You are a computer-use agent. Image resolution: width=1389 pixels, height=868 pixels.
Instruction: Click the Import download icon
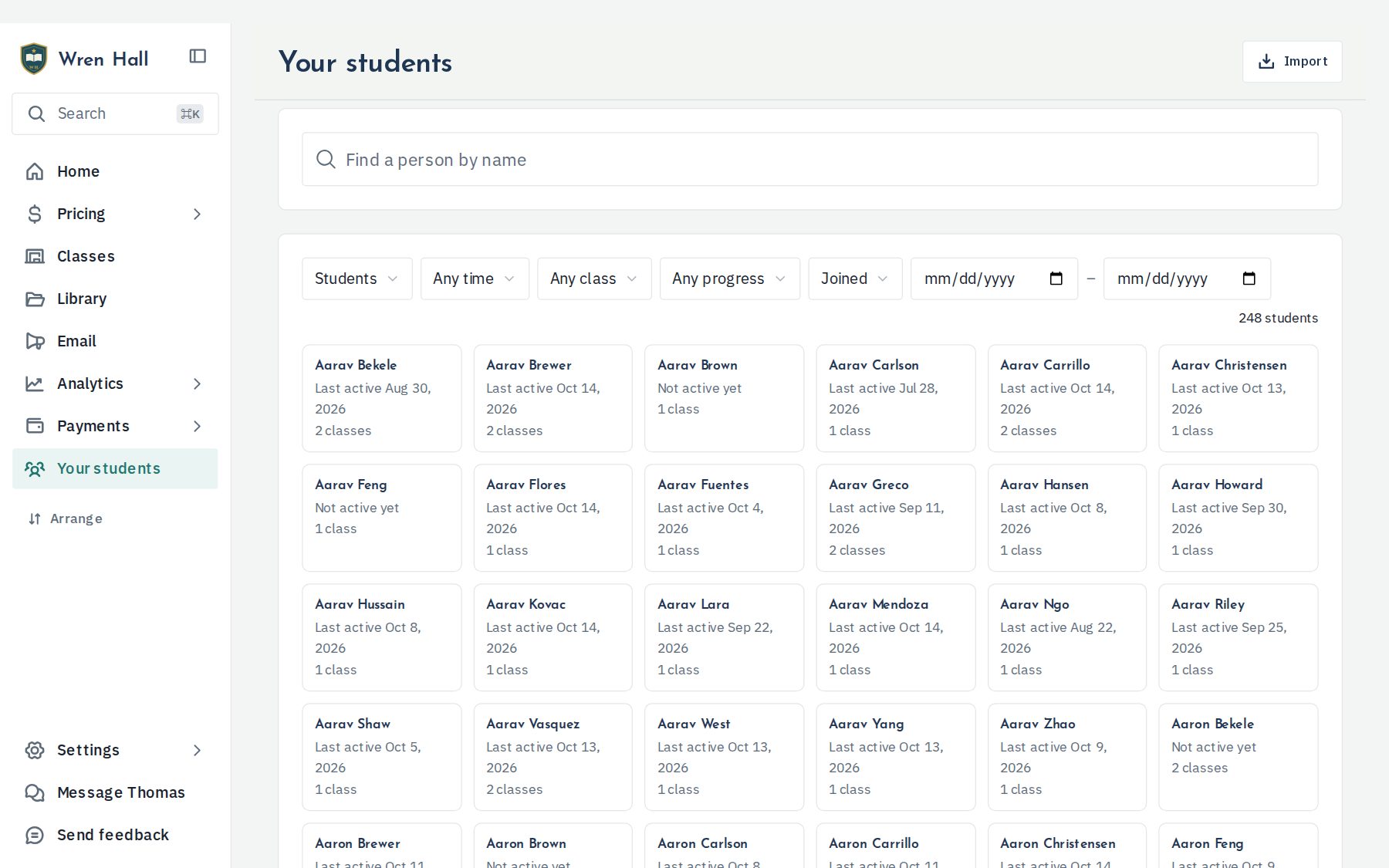tap(1266, 62)
